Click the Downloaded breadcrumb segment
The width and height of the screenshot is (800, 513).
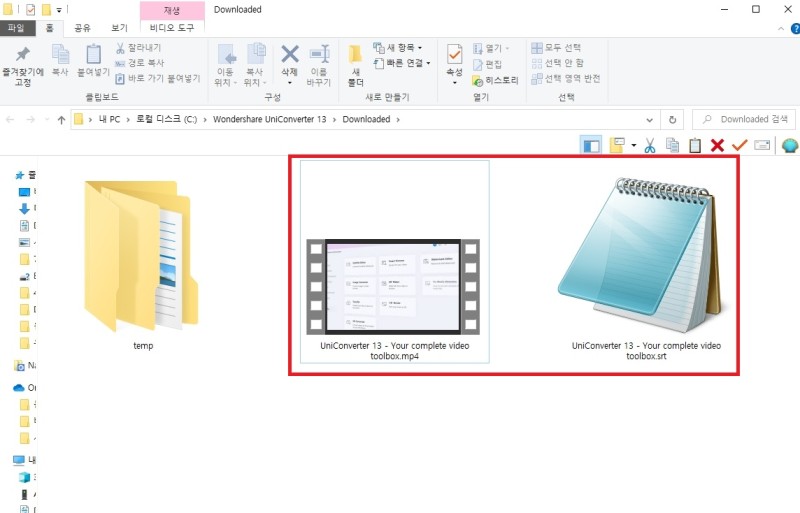[366, 119]
